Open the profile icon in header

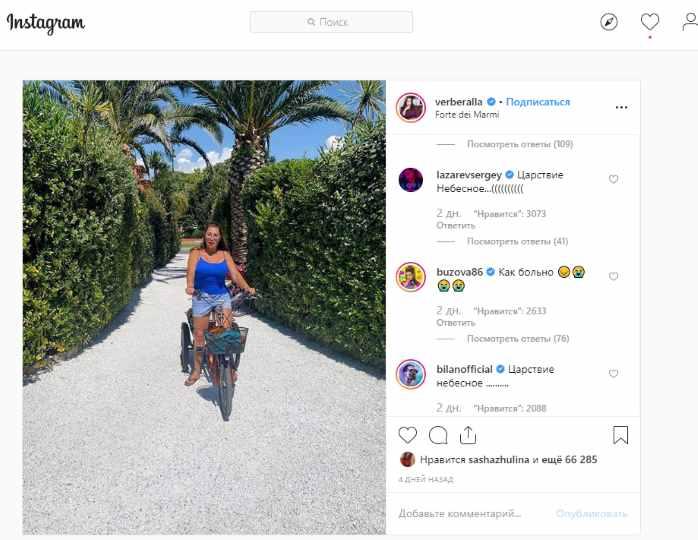coord(690,22)
